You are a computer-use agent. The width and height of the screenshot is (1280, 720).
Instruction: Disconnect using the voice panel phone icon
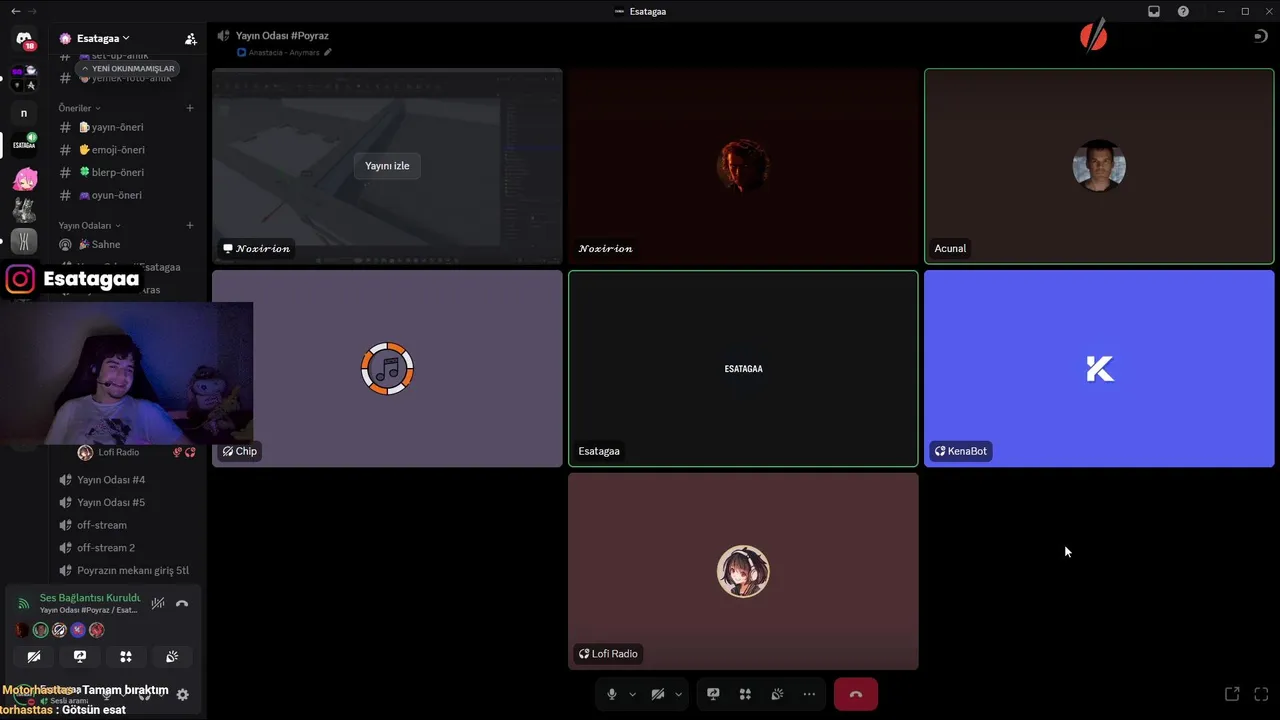(x=182, y=603)
